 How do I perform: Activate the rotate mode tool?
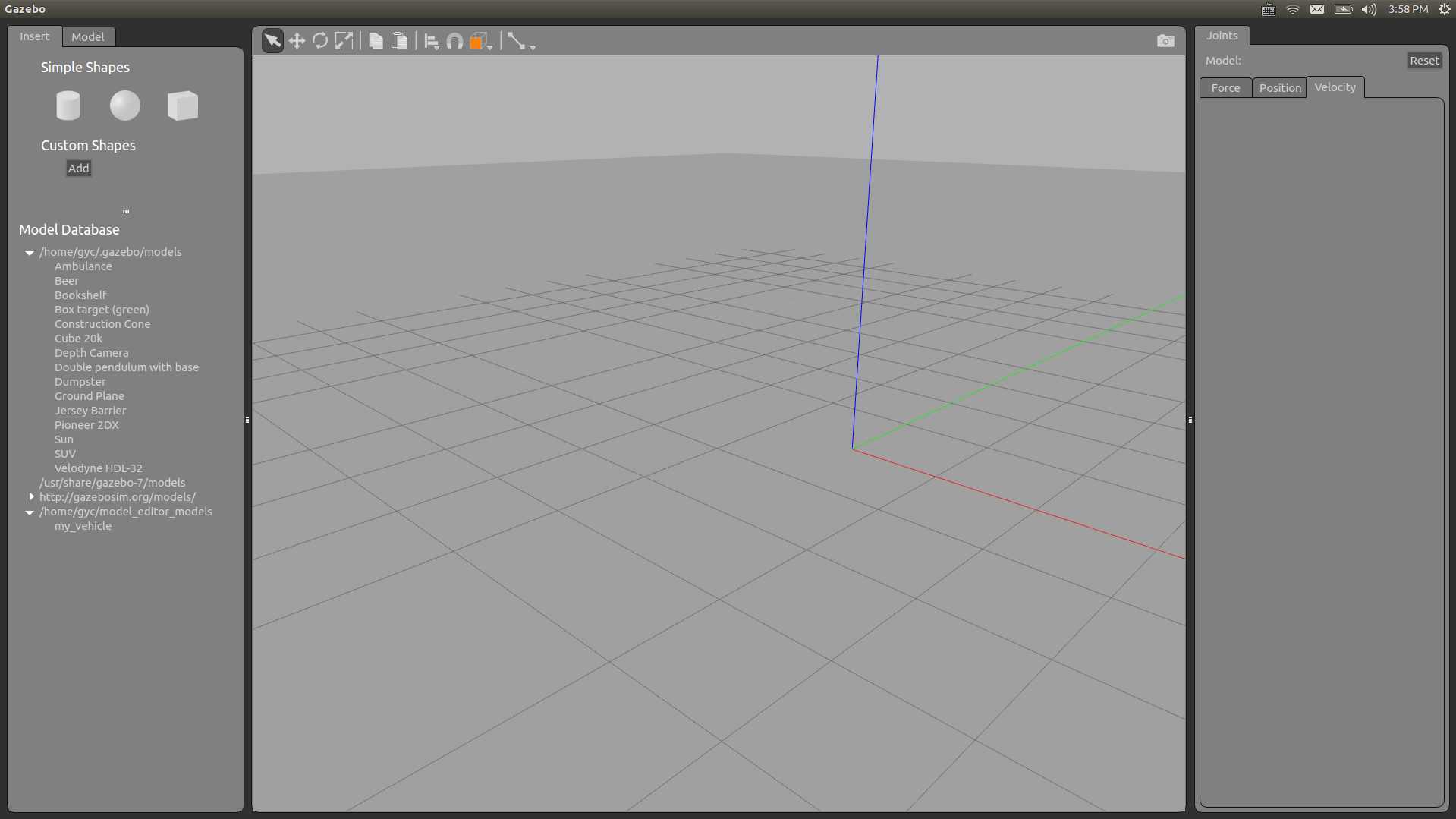[320, 41]
